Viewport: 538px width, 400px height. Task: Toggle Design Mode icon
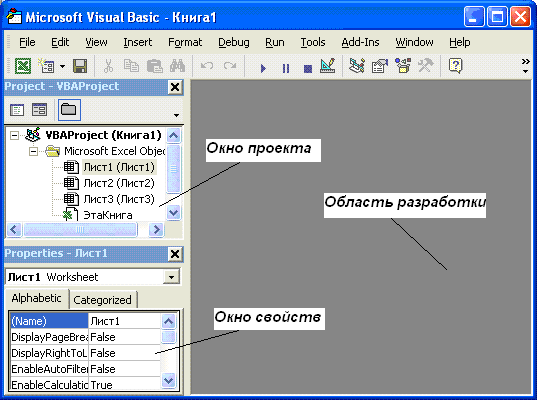pyautogui.click(x=327, y=66)
